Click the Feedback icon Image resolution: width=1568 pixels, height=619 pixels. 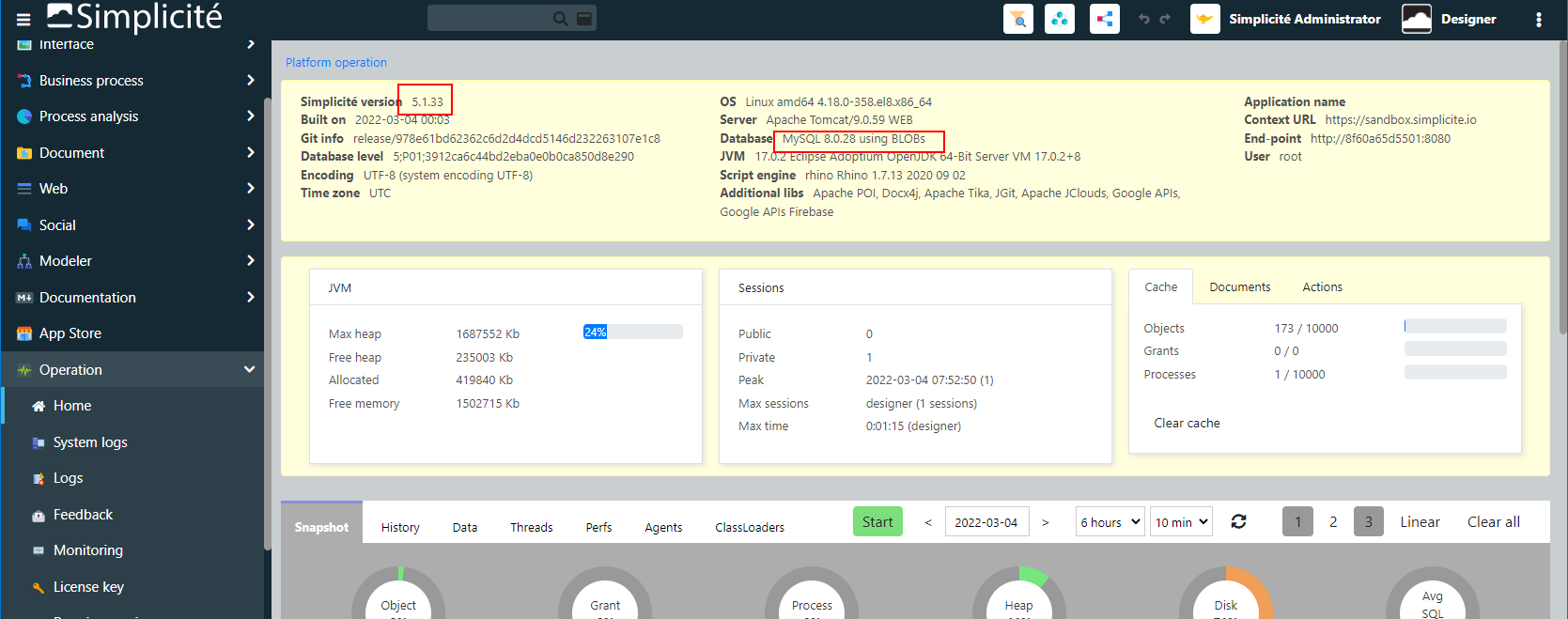click(x=39, y=515)
